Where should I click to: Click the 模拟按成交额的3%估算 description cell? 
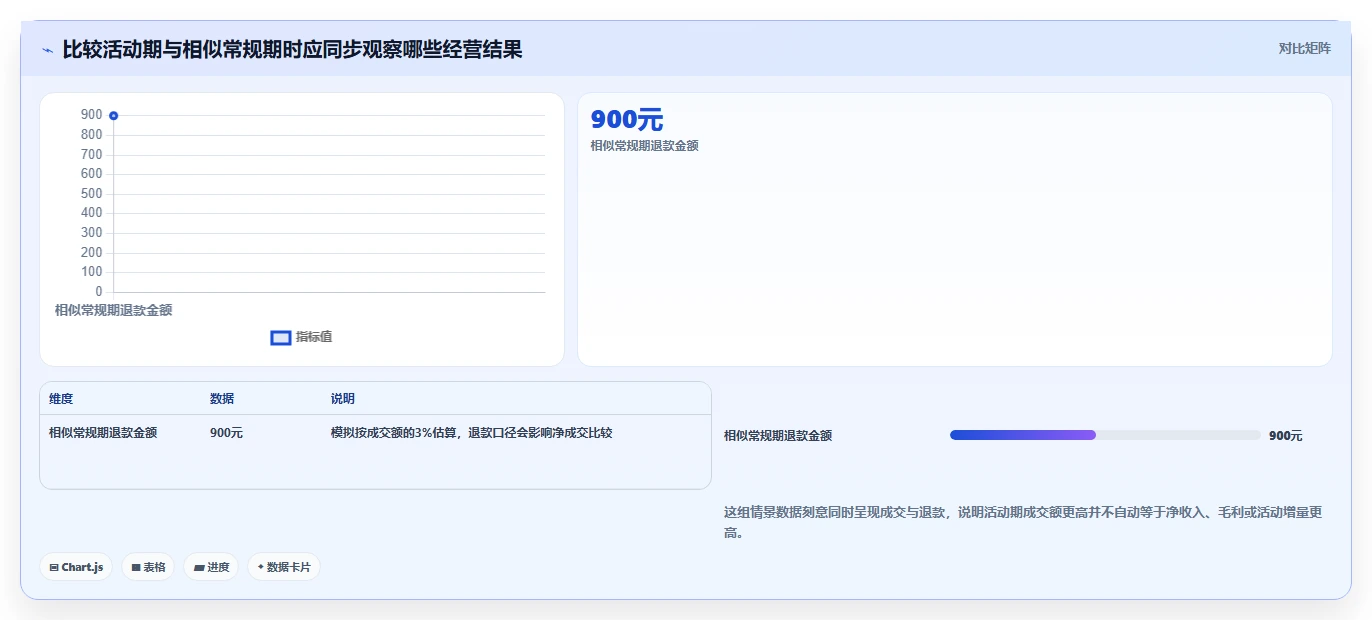(x=471, y=433)
